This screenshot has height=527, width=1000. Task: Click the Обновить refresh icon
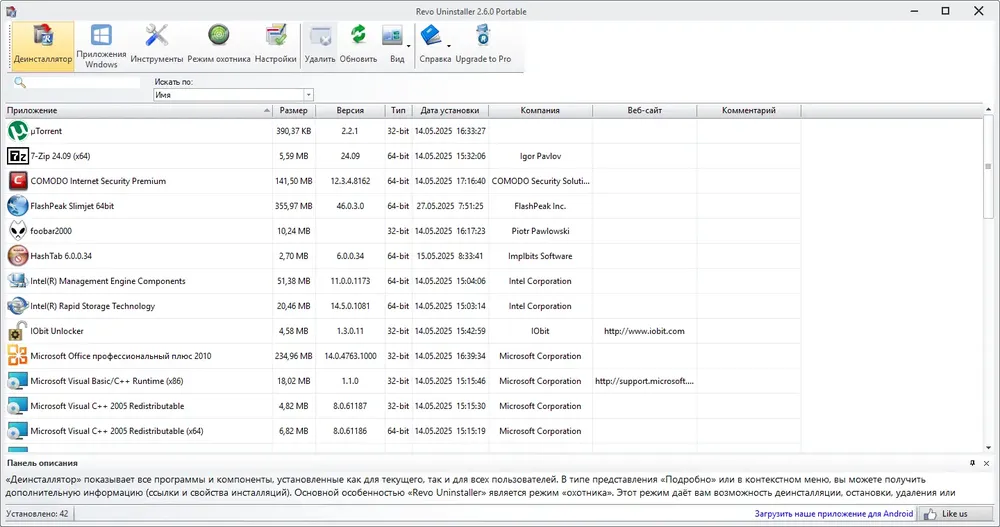[x=358, y=45]
